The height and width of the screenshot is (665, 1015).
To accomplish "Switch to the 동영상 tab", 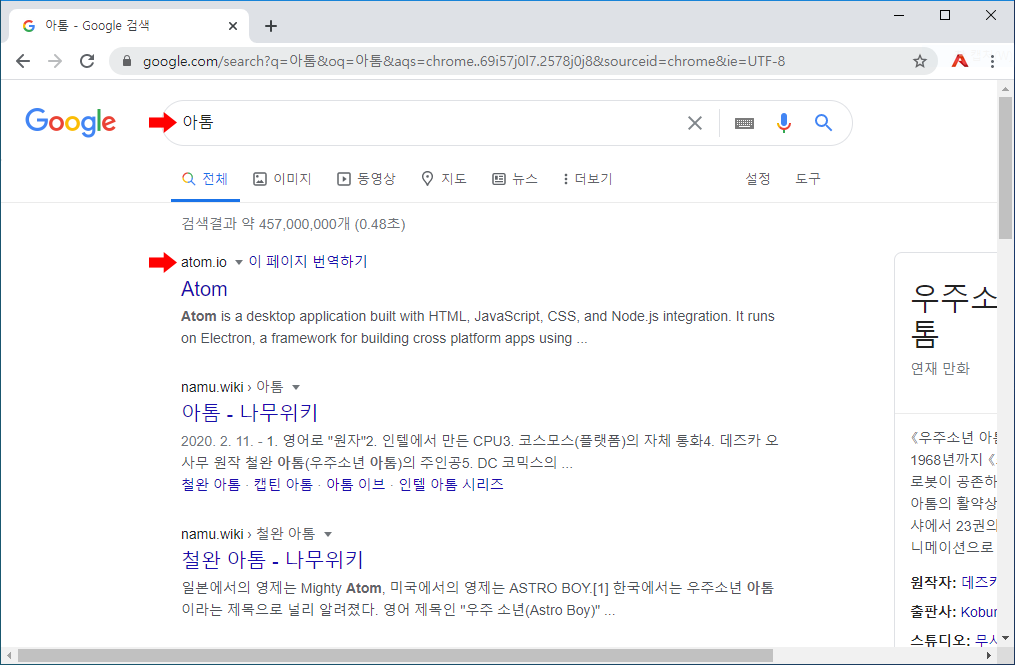I will tap(366, 179).
